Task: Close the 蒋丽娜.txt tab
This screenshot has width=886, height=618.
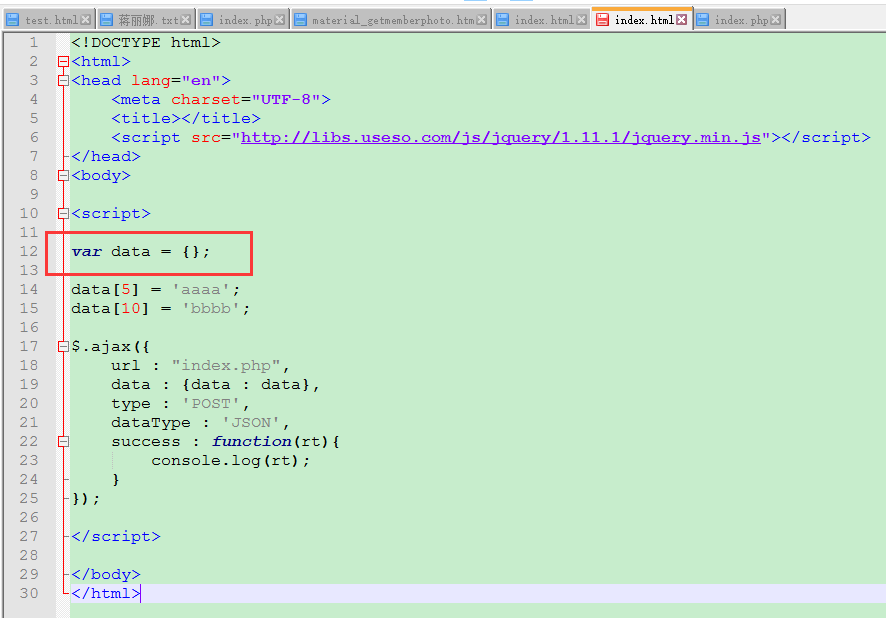Action: pyautogui.click(x=186, y=20)
